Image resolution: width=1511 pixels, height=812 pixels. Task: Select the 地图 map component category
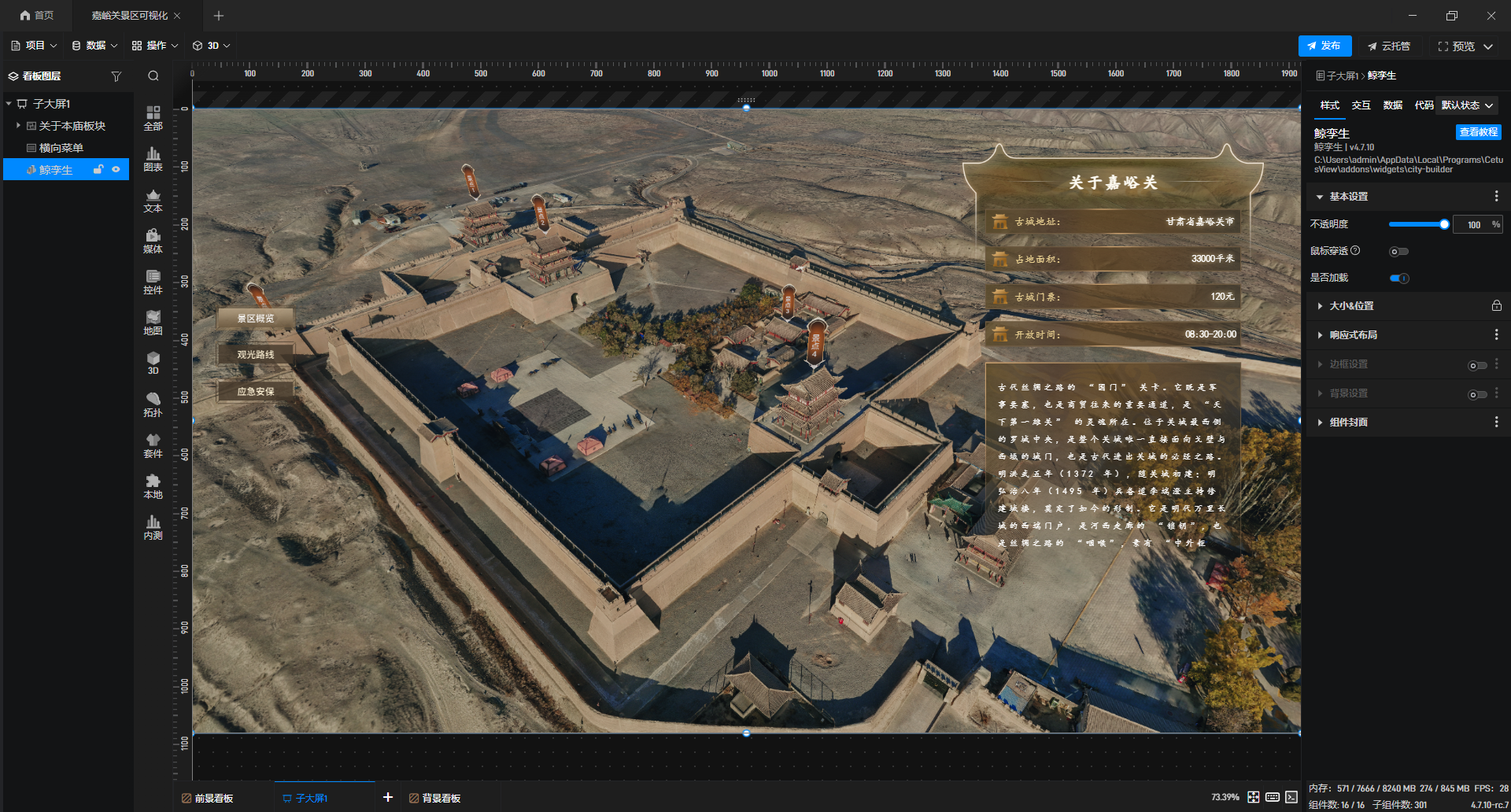[153, 323]
